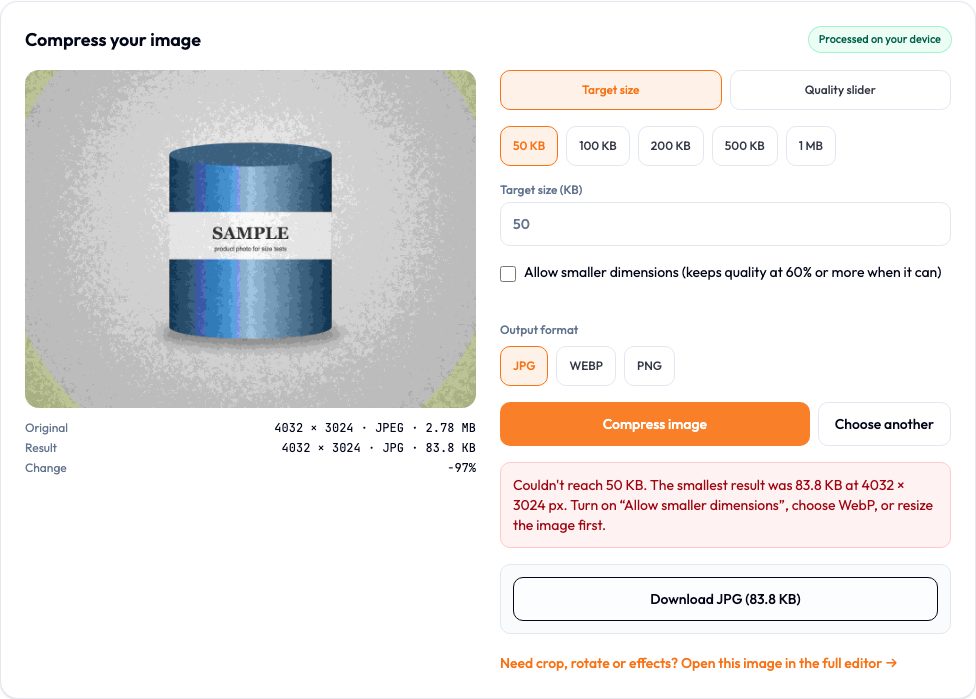976x699 pixels.
Task: Click the Choose another button
Action: pyautogui.click(x=884, y=424)
